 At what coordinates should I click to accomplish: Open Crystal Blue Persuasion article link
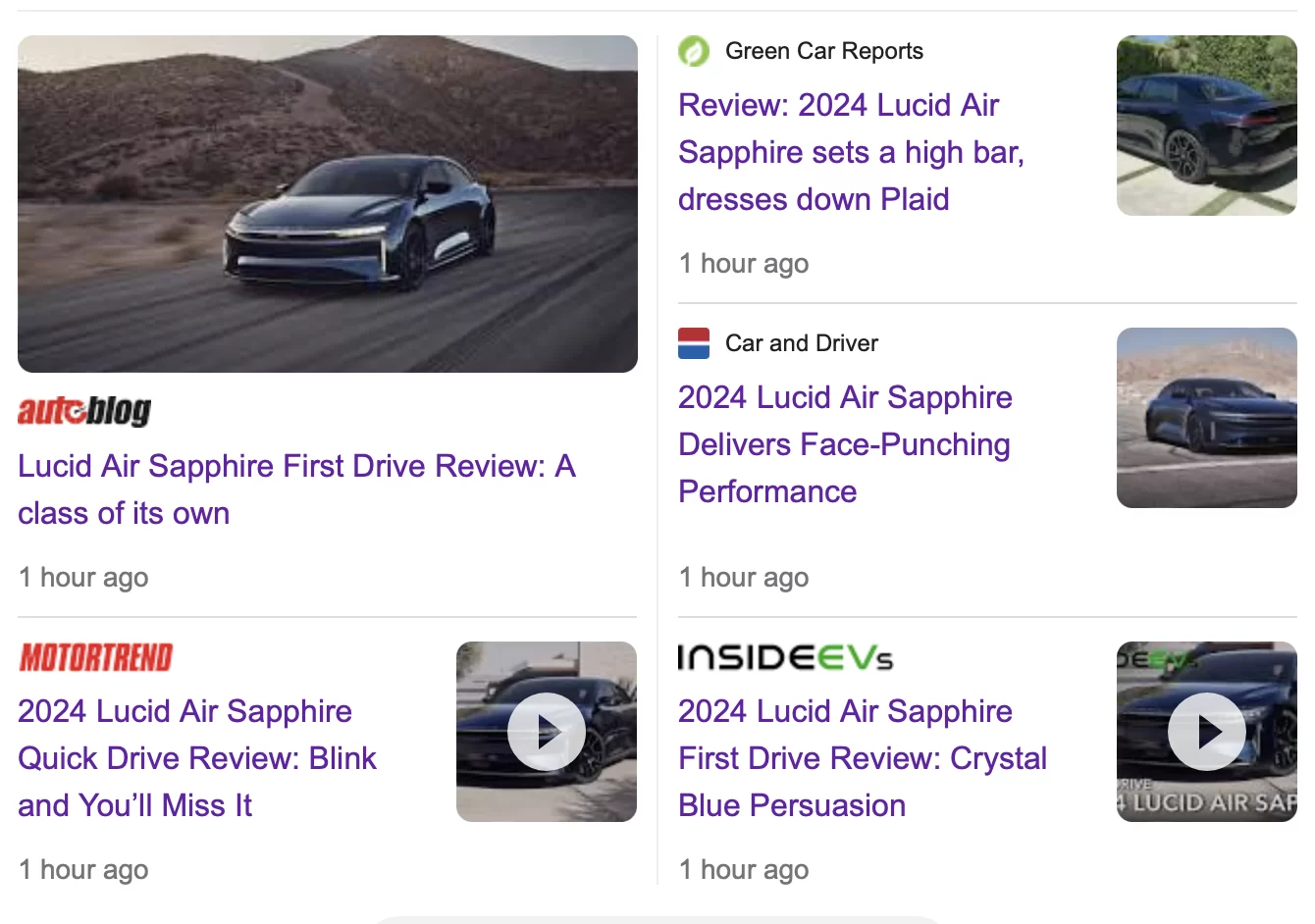click(863, 758)
